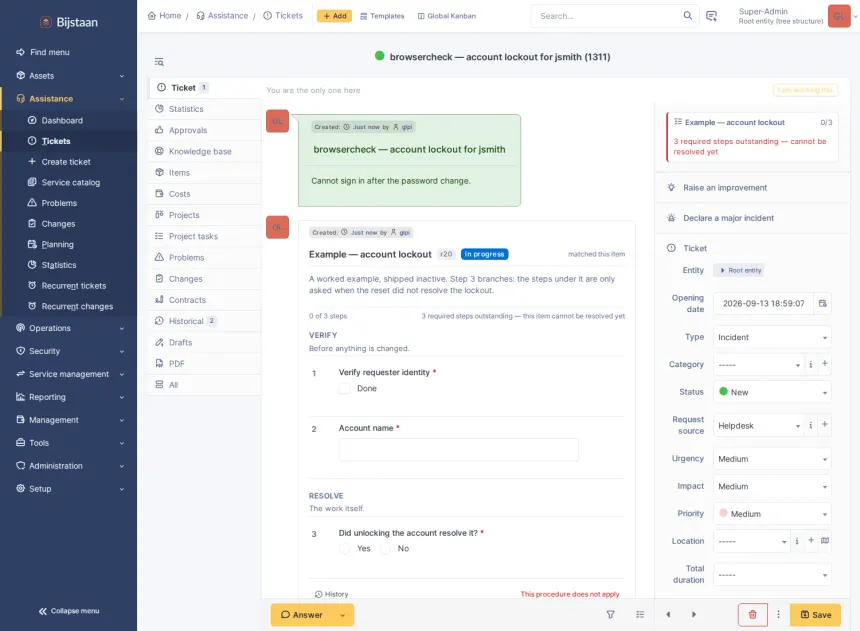
Task: Click the Answer button
Action: (x=302, y=615)
